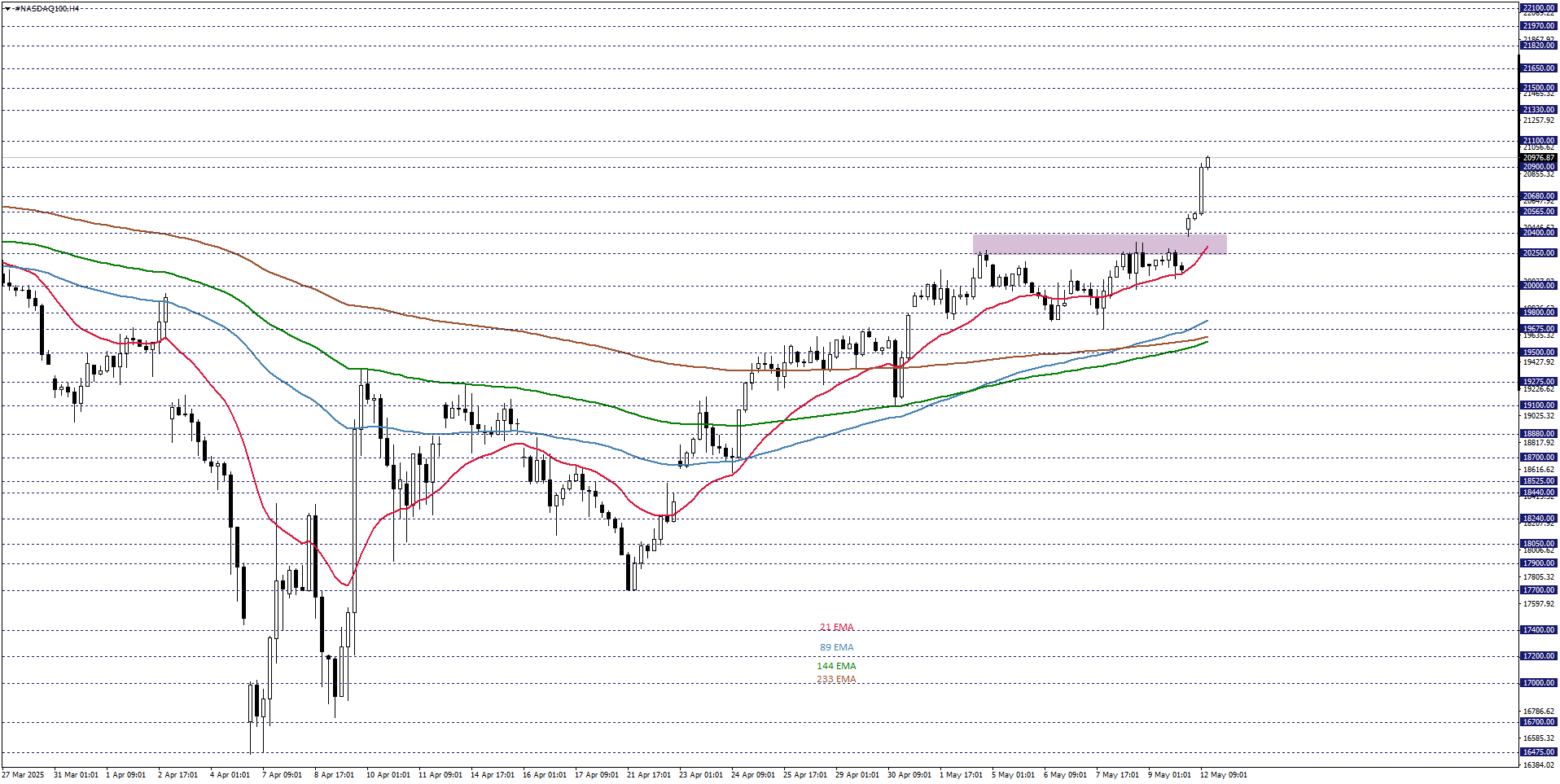Screen dimensions: 1560x784
Task: Select the 17200.00 price level label
Action: (x=1538, y=656)
